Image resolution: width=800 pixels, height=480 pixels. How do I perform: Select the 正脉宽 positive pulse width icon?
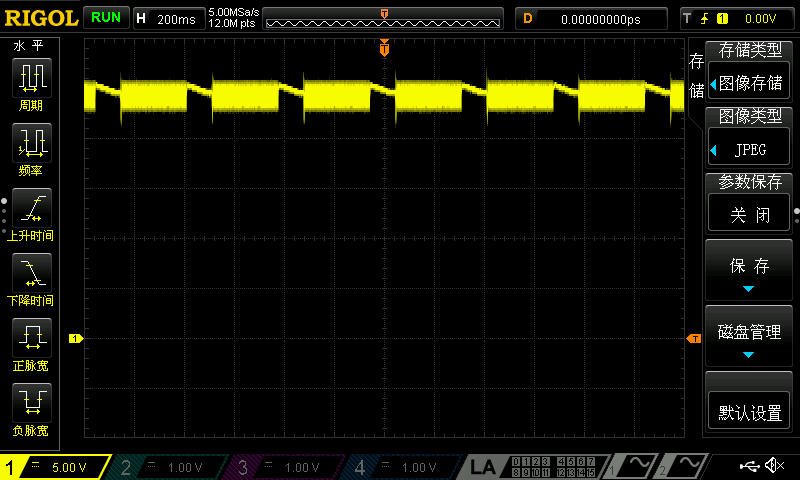31,338
